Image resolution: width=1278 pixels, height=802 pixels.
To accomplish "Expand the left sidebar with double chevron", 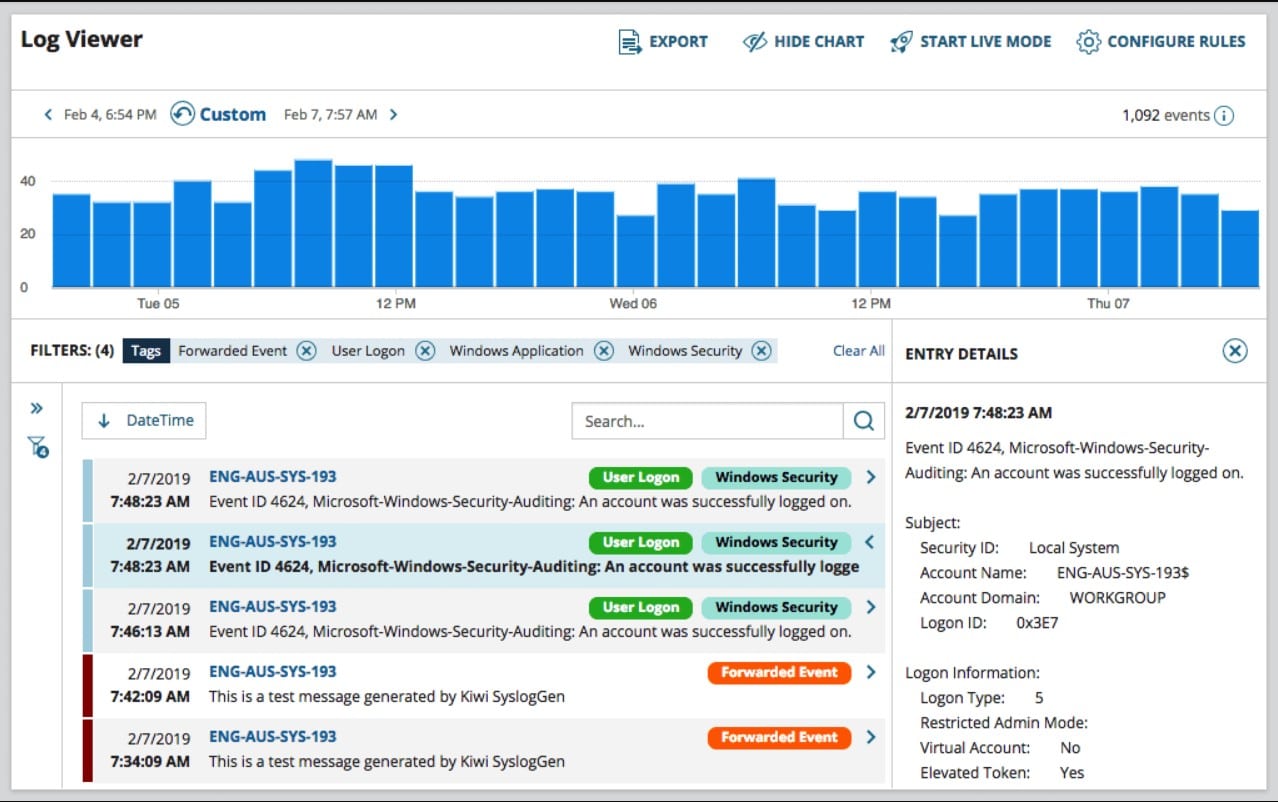I will [37, 408].
